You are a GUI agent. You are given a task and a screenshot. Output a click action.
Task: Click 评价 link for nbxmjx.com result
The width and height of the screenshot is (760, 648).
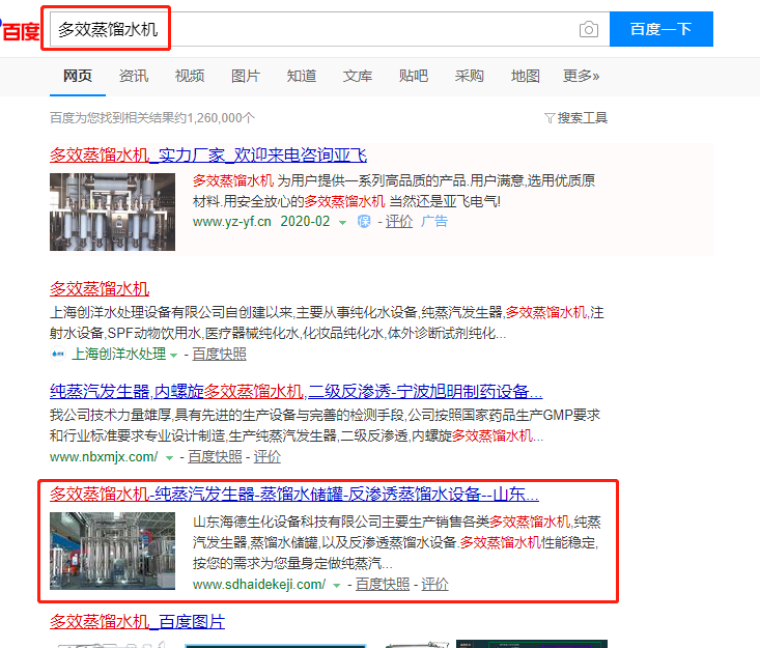pyautogui.click(x=267, y=457)
